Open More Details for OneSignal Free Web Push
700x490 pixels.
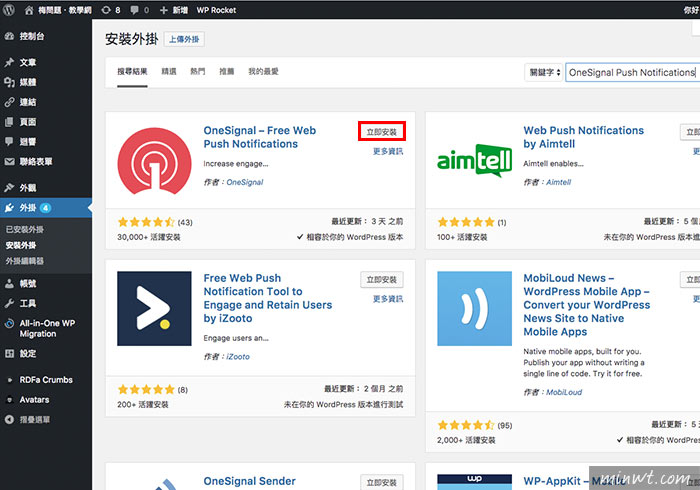[388, 152]
